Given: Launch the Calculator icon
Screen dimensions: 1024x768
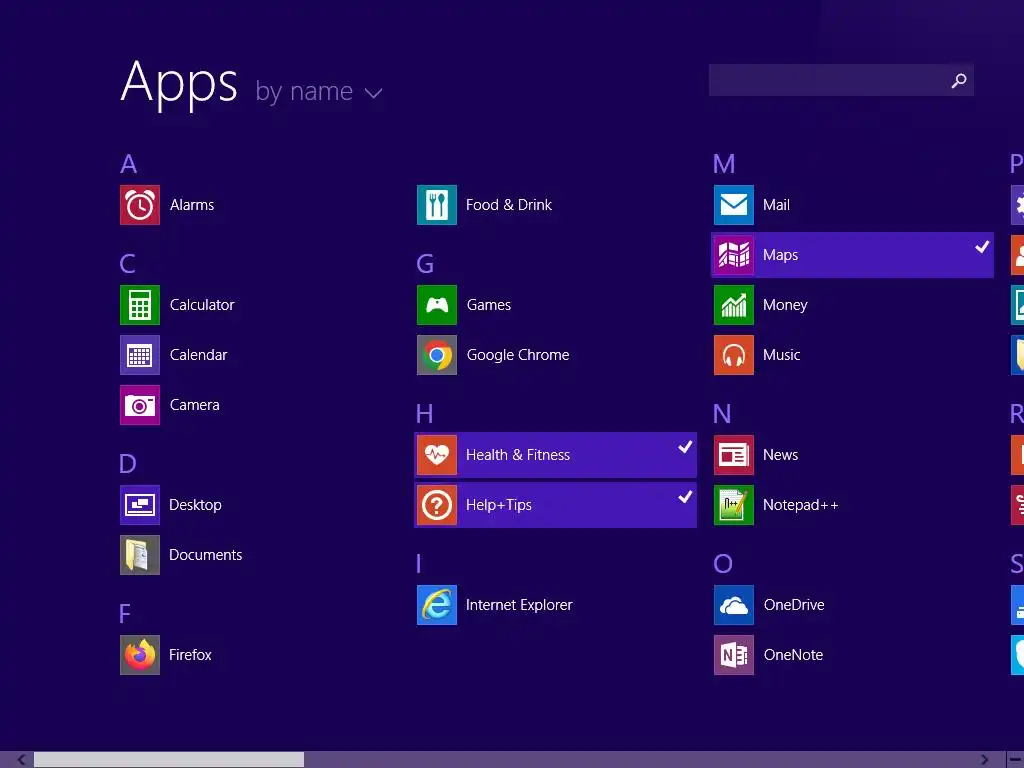Looking at the screenshot, I should click(x=140, y=305).
